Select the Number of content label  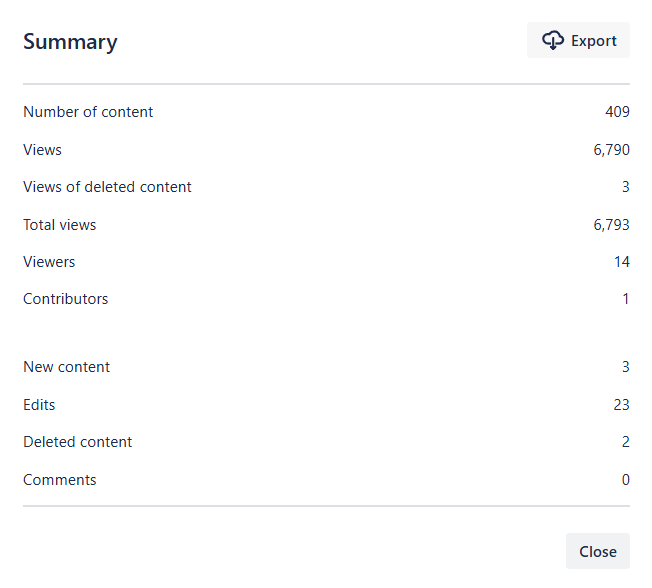coord(88,112)
